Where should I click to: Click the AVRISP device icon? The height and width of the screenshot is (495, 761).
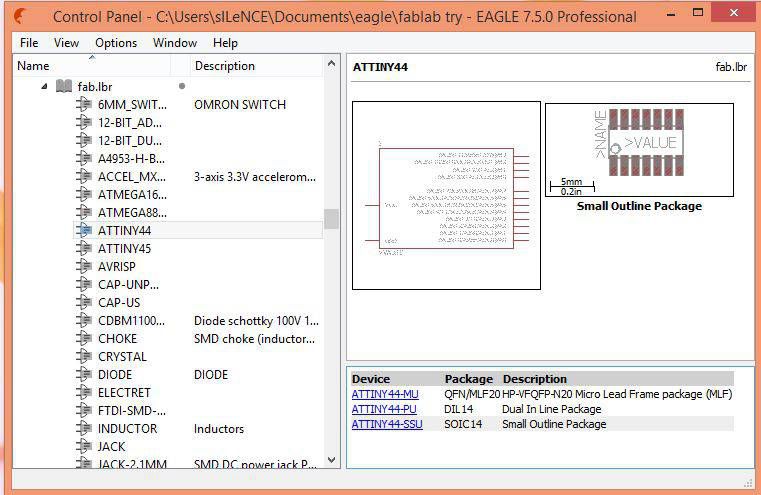pos(84,266)
